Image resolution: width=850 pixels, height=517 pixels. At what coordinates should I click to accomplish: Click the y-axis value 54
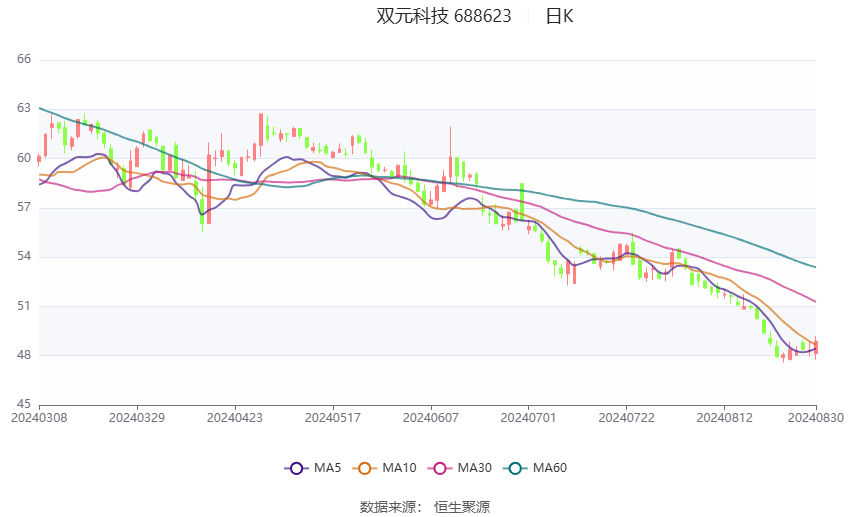[24, 256]
